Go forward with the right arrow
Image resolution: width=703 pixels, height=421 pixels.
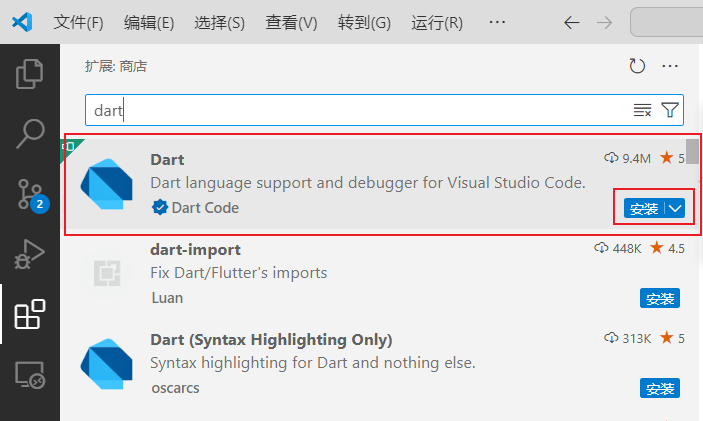point(604,22)
